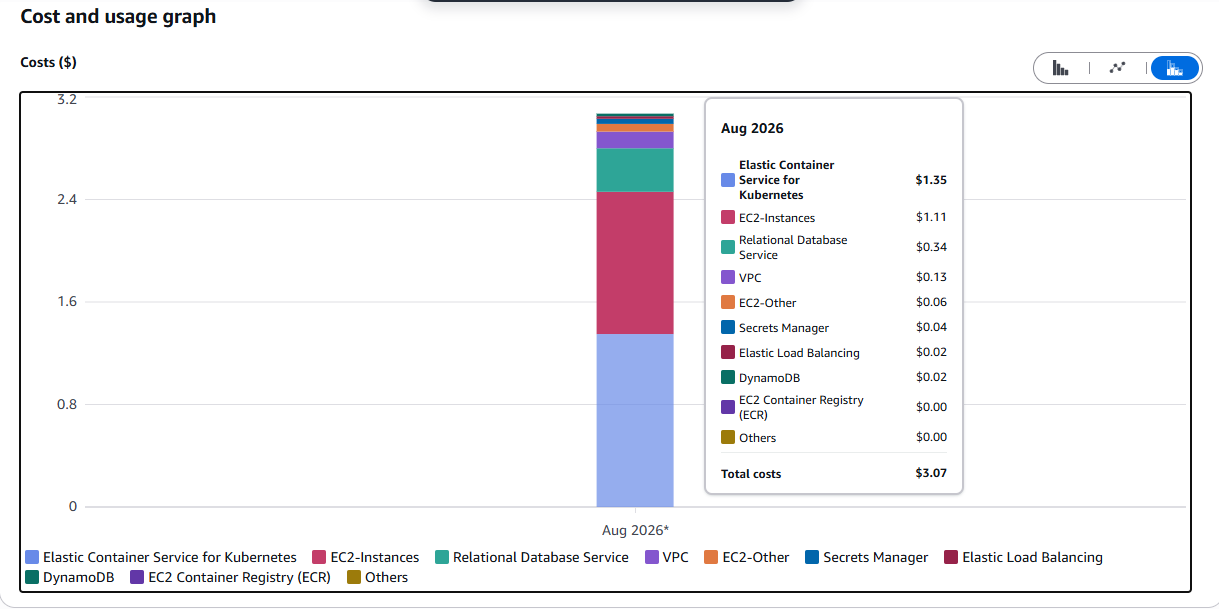This screenshot has height=609, width=1219.
Task: Select stacked bar chart view
Action: coord(1175,68)
